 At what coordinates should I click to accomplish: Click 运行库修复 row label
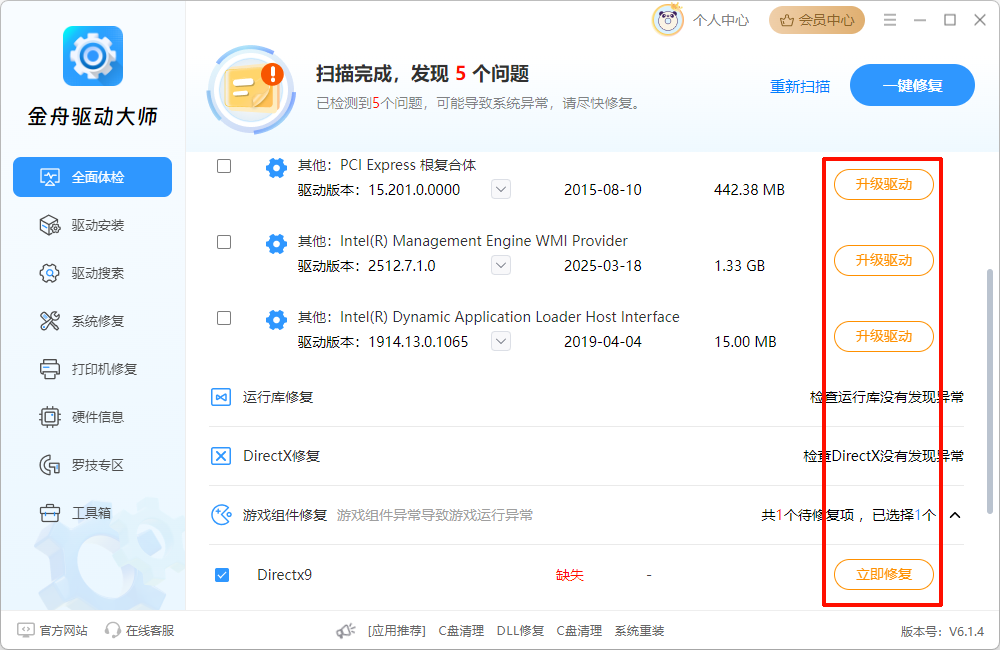(278, 397)
